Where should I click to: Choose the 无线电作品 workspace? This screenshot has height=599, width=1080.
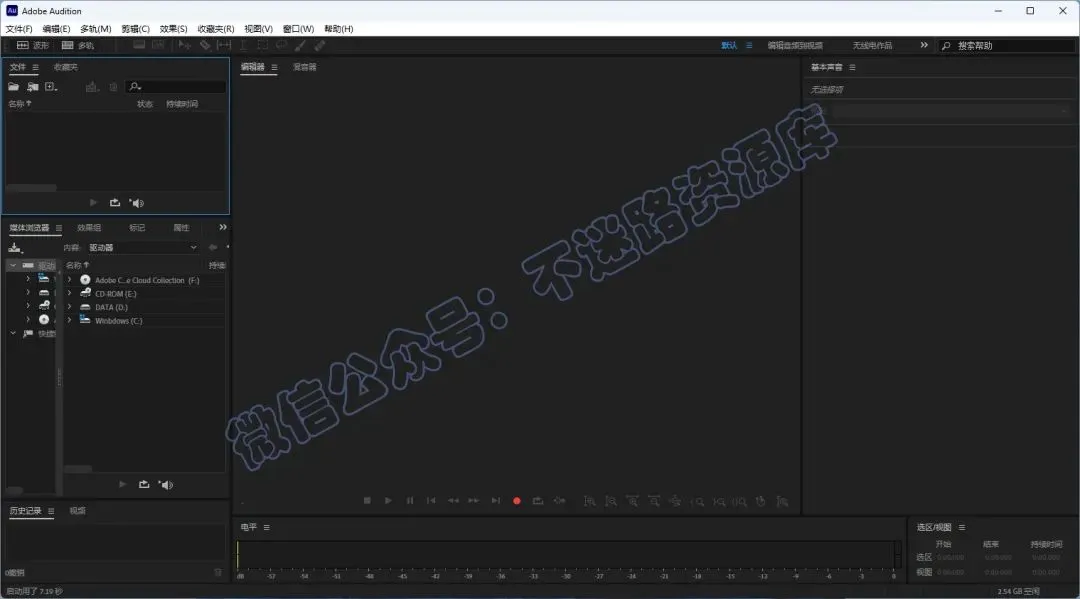[x=872, y=45]
